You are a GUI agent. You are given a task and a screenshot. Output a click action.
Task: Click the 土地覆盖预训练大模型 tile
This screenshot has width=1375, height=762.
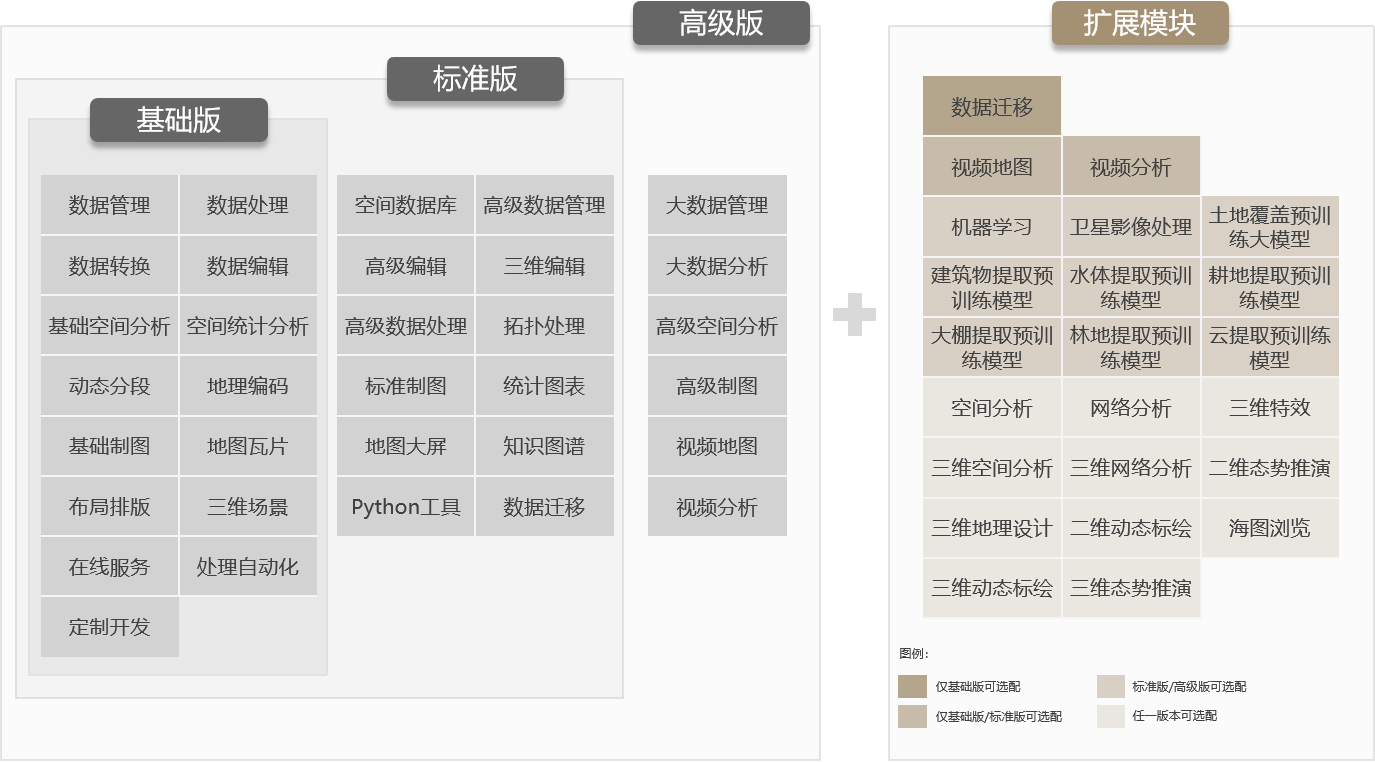(1270, 227)
